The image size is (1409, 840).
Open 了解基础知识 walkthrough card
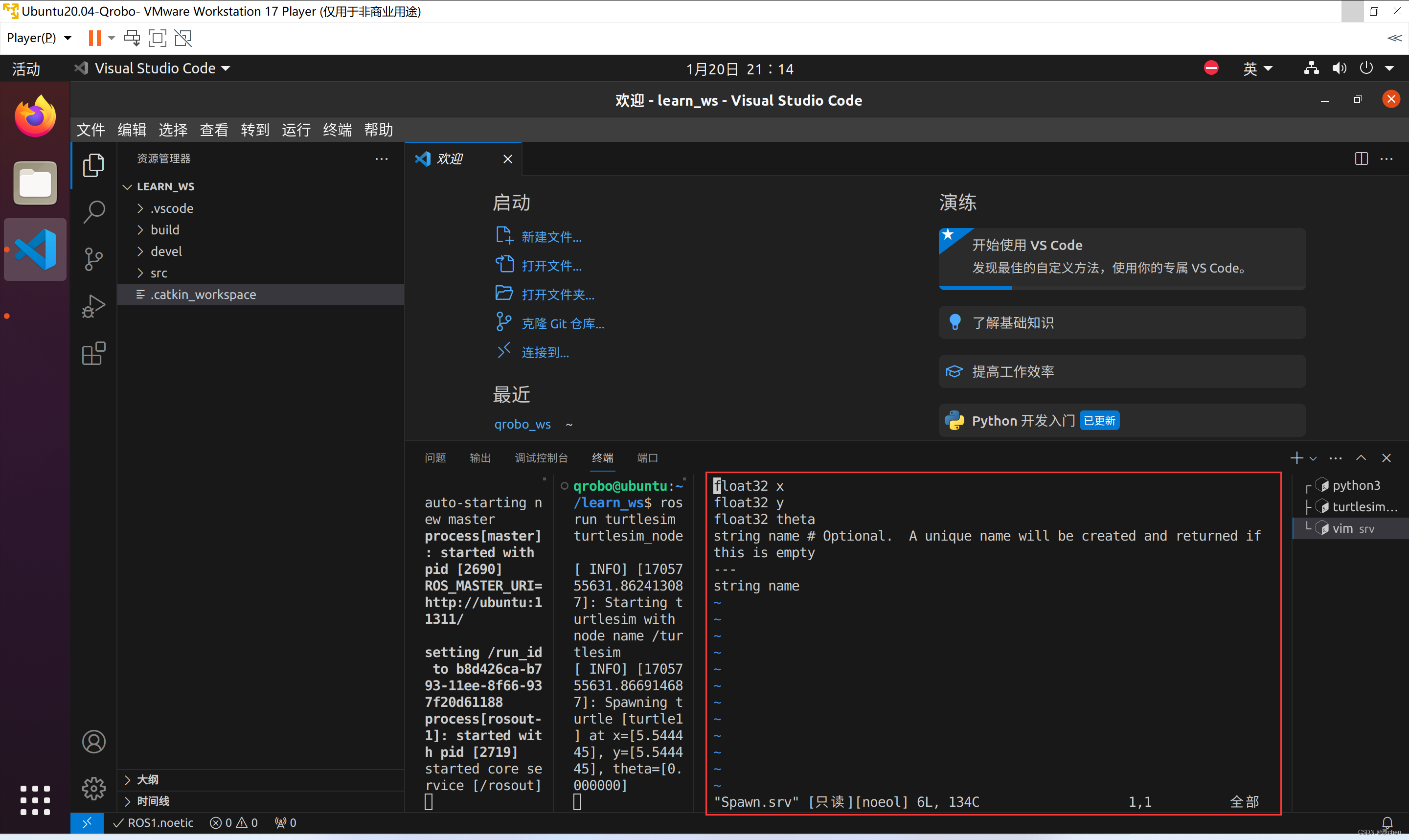coord(1121,322)
